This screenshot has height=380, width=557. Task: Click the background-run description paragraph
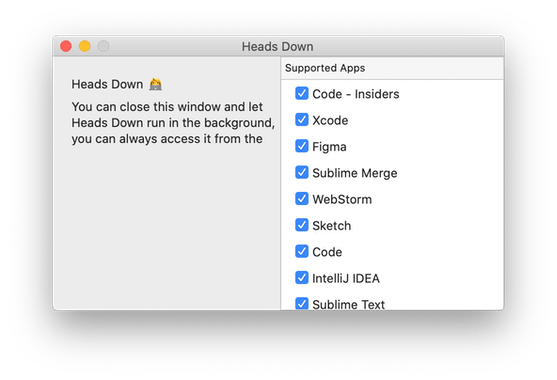173,123
